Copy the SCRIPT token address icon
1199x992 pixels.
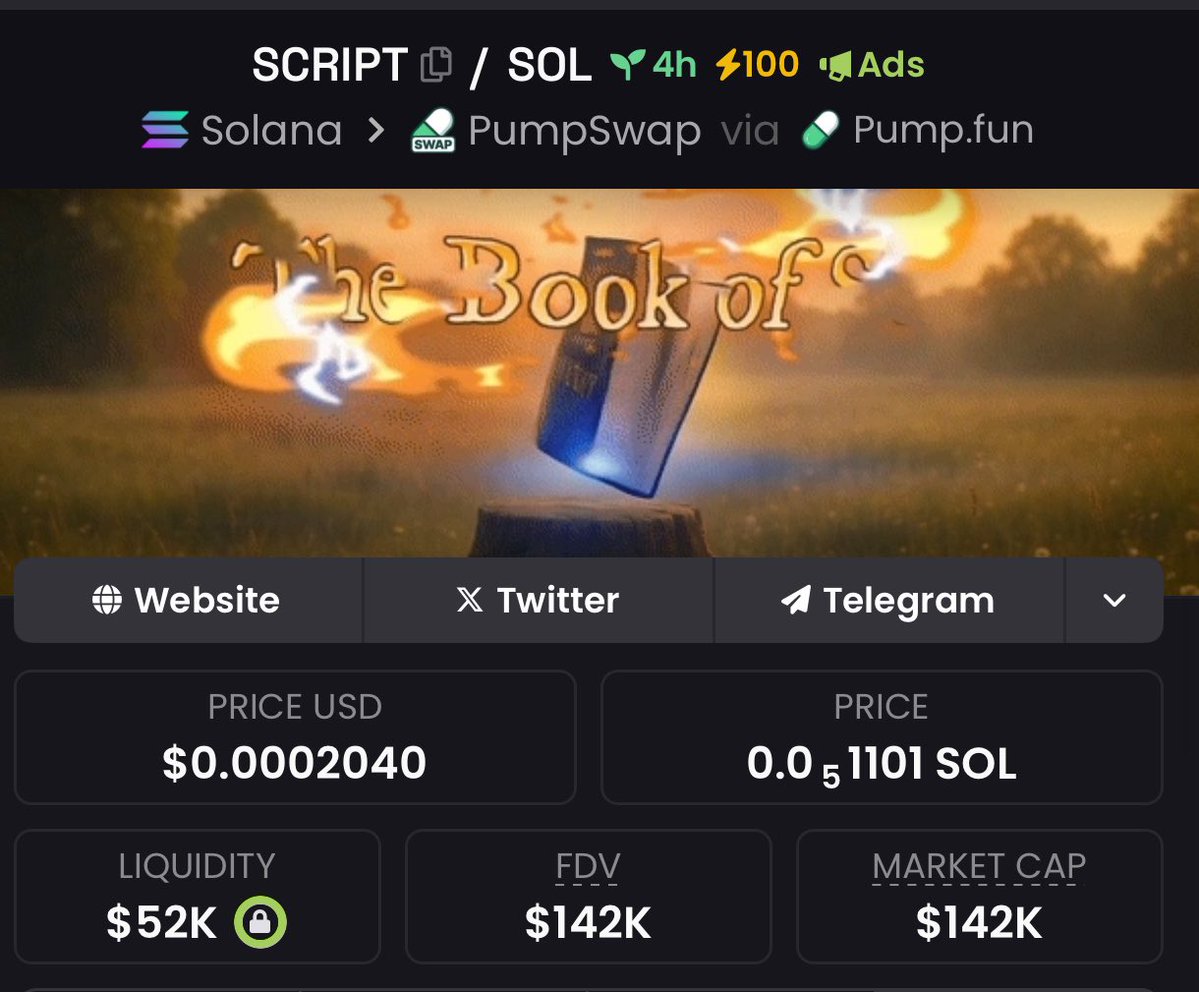coord(437,64)
